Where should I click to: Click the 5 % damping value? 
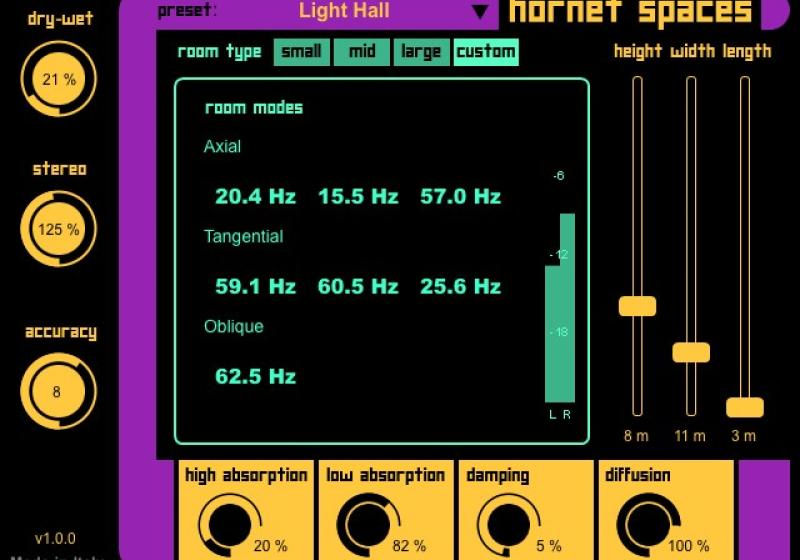click(x=549, y=546)
